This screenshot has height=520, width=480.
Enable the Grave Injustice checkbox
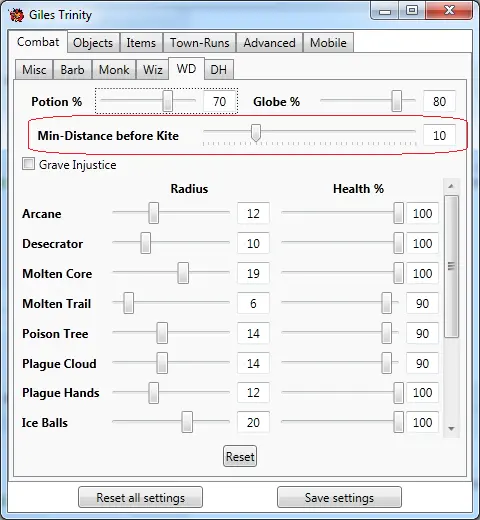28,164
